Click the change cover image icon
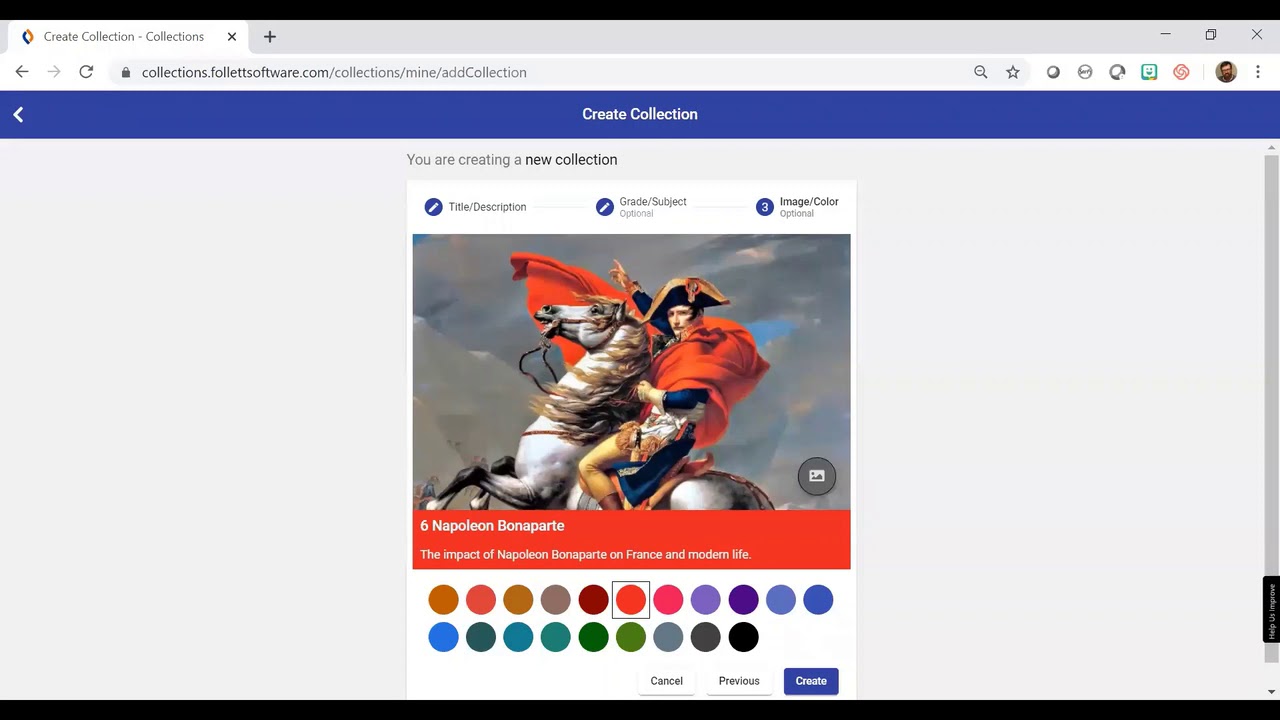 [x=816, y=476]
